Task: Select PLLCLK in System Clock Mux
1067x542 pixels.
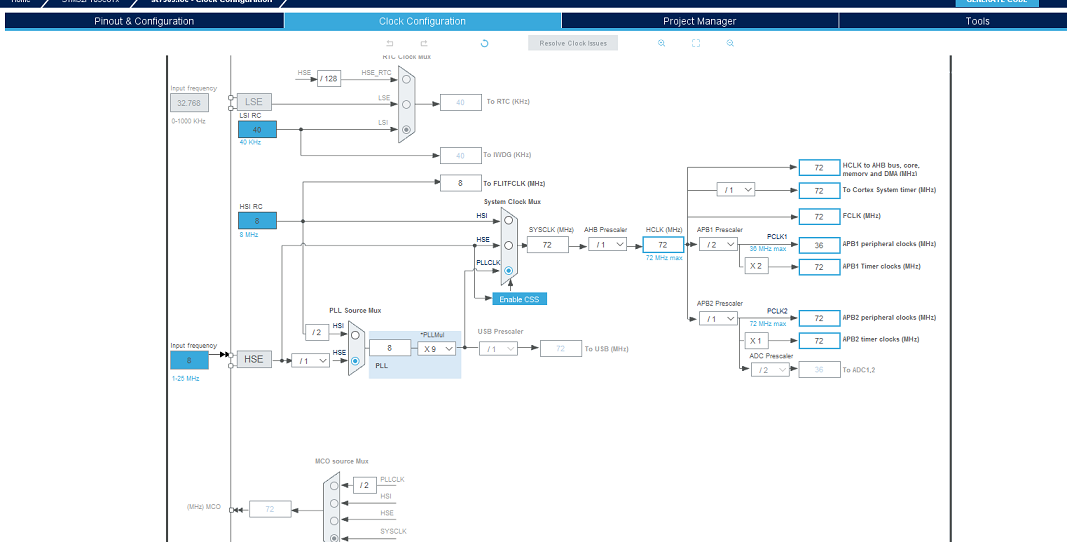Action: point(508,270)
